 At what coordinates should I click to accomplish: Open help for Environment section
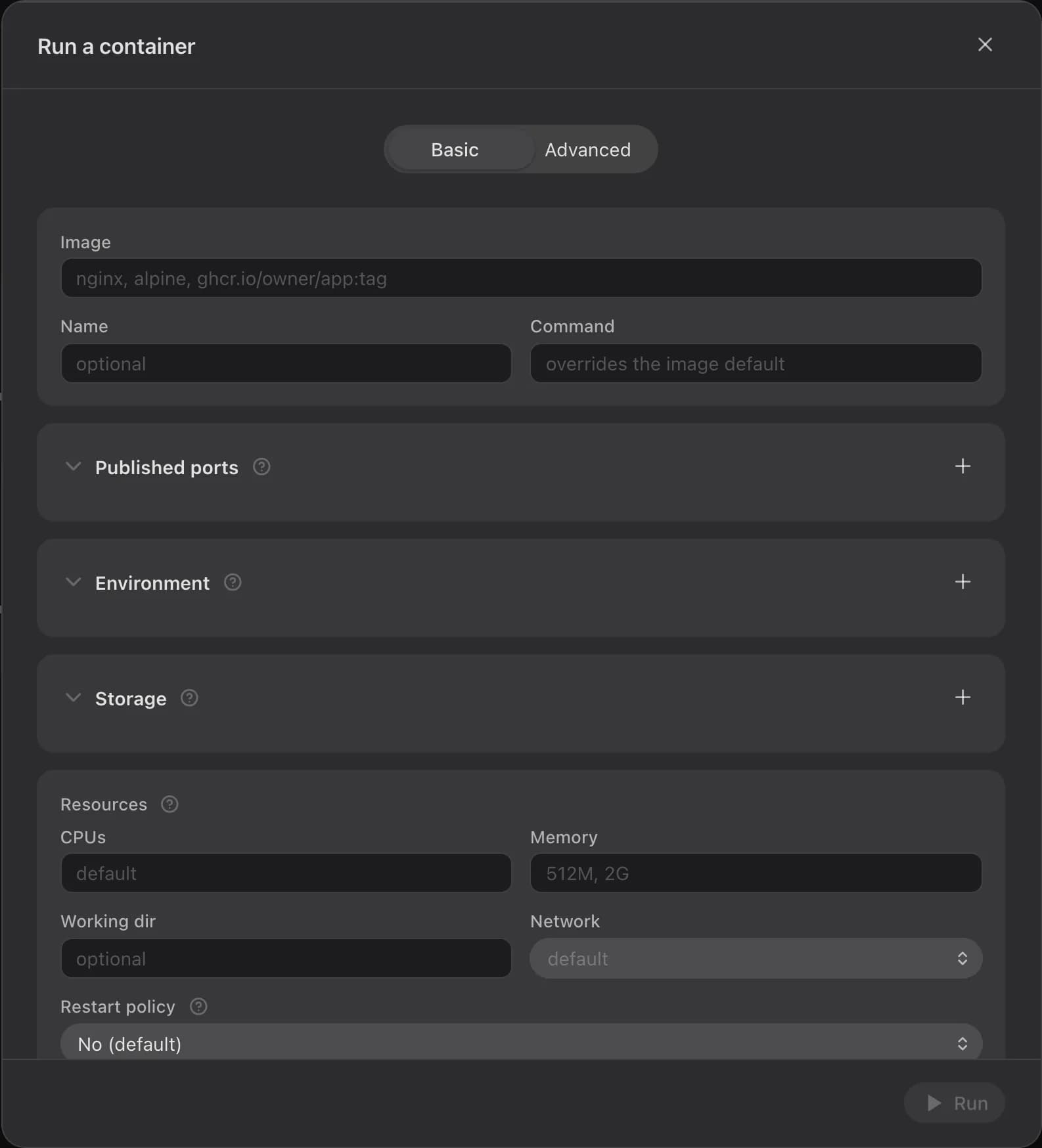pyautogui.click(x=233, y=583)
